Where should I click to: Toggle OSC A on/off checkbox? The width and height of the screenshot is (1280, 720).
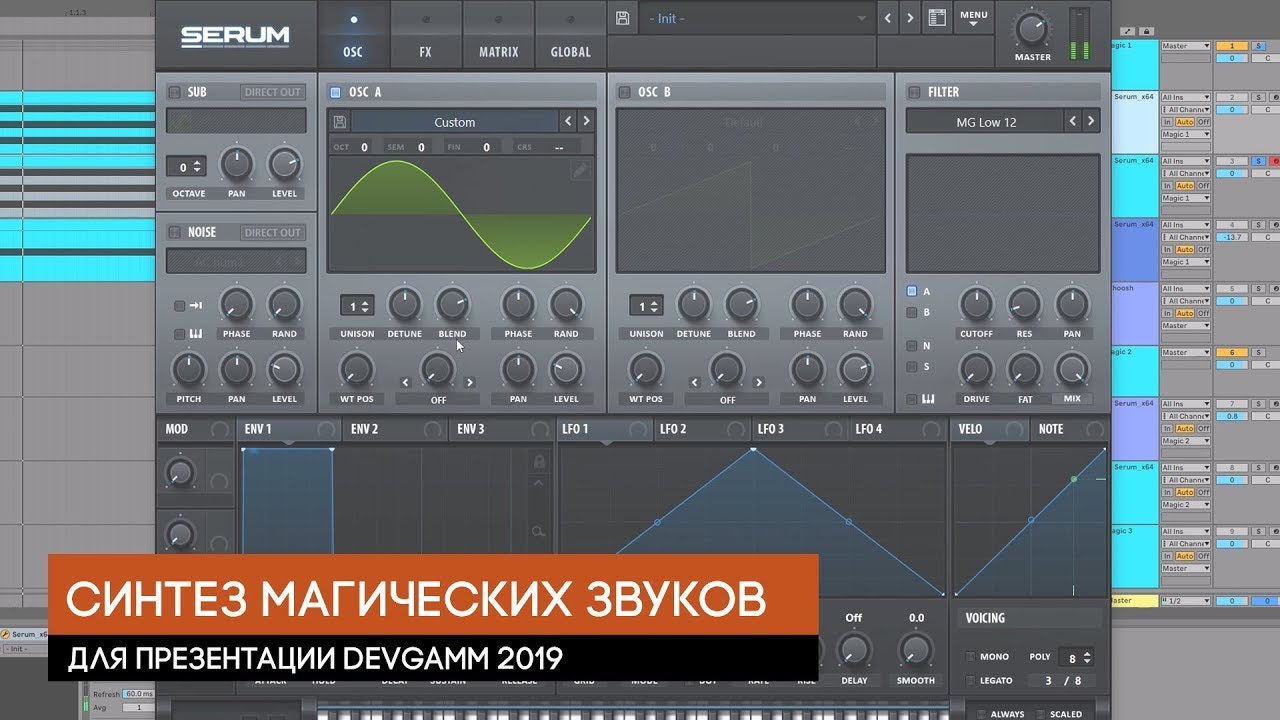(335, 92)
